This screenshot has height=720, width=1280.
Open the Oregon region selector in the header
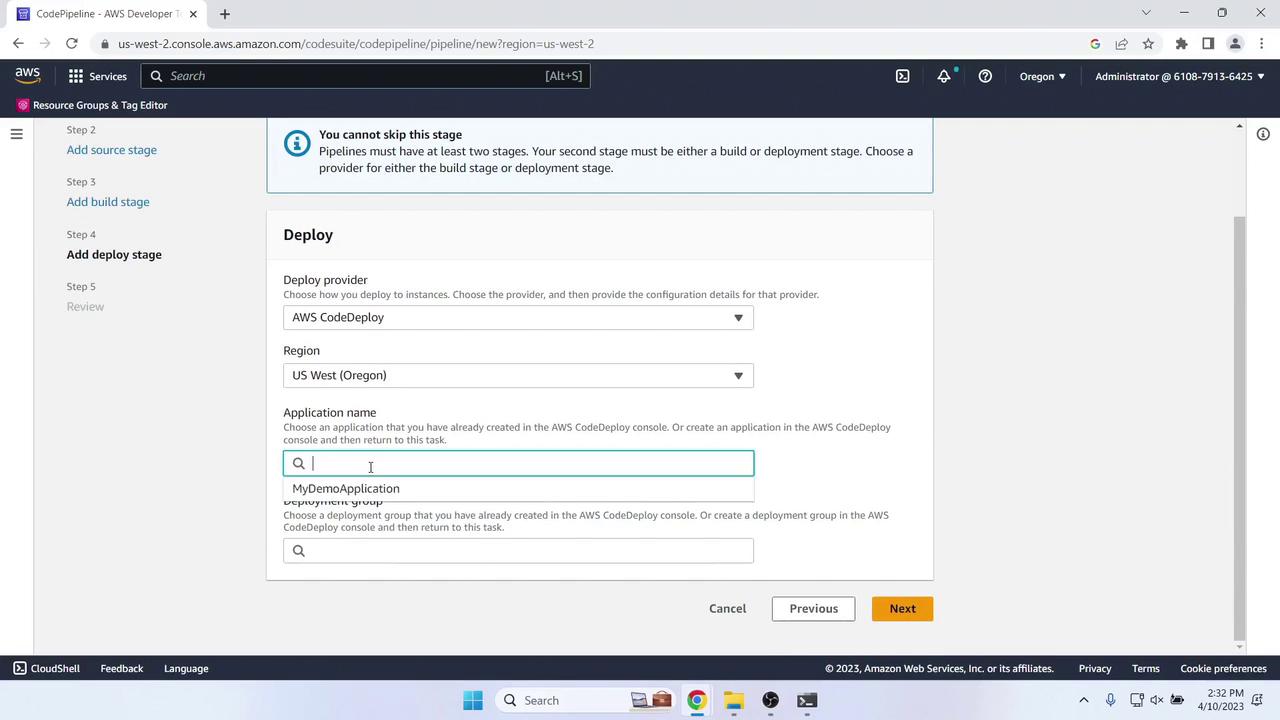pos(1042,76)
